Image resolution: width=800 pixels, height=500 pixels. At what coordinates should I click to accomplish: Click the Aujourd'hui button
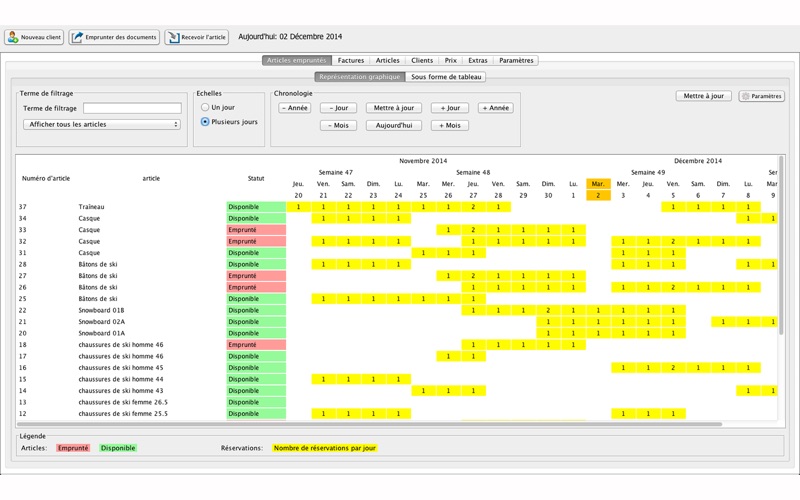tap(394, 125)
